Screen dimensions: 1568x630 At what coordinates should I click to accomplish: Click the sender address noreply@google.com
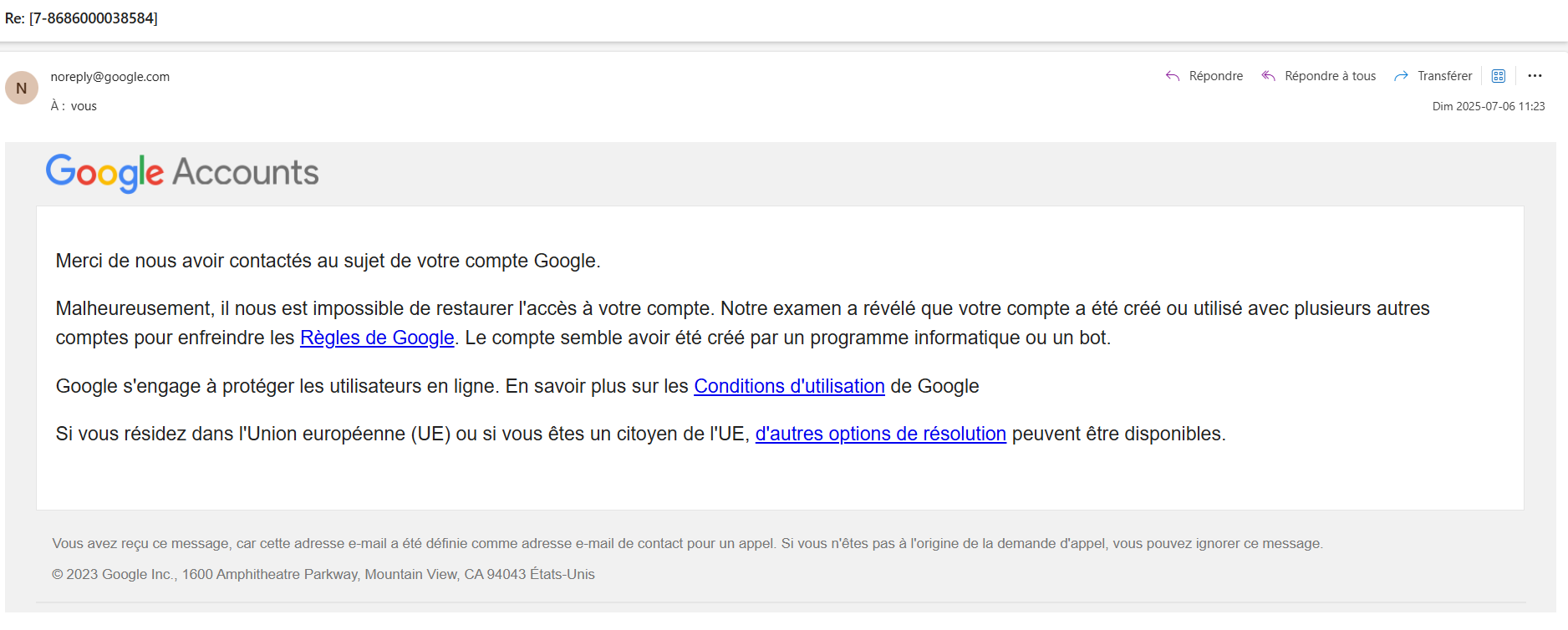pyautogui.click(x=110, y=77)
